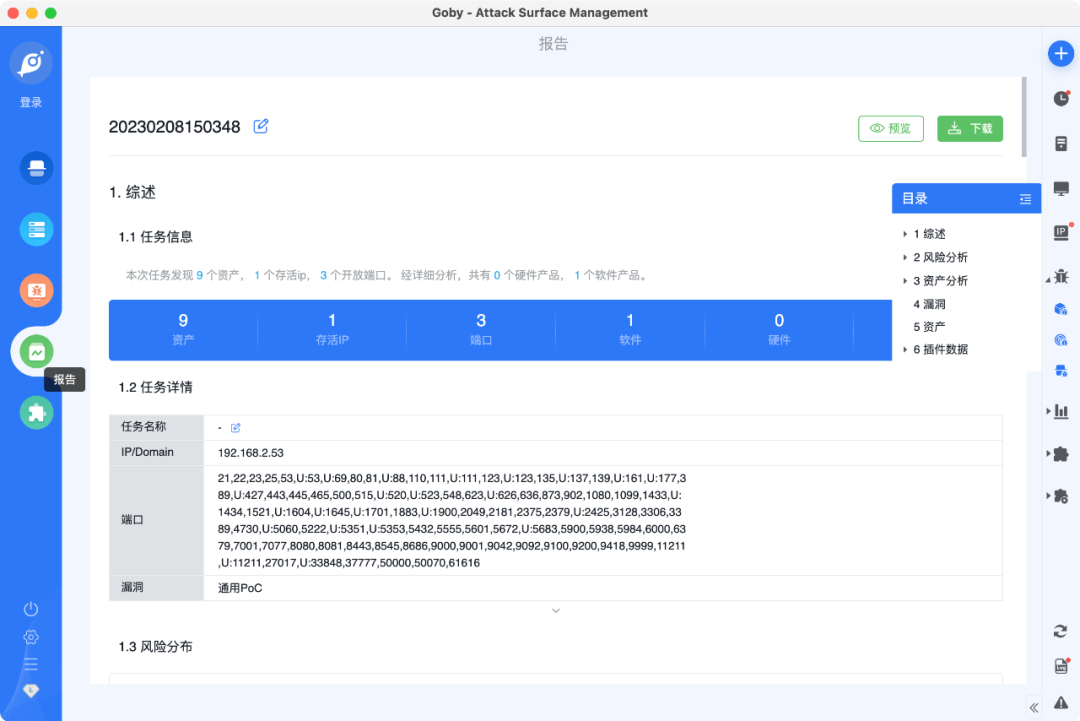Click the 9 资产 stat tile

pos(183,329)
